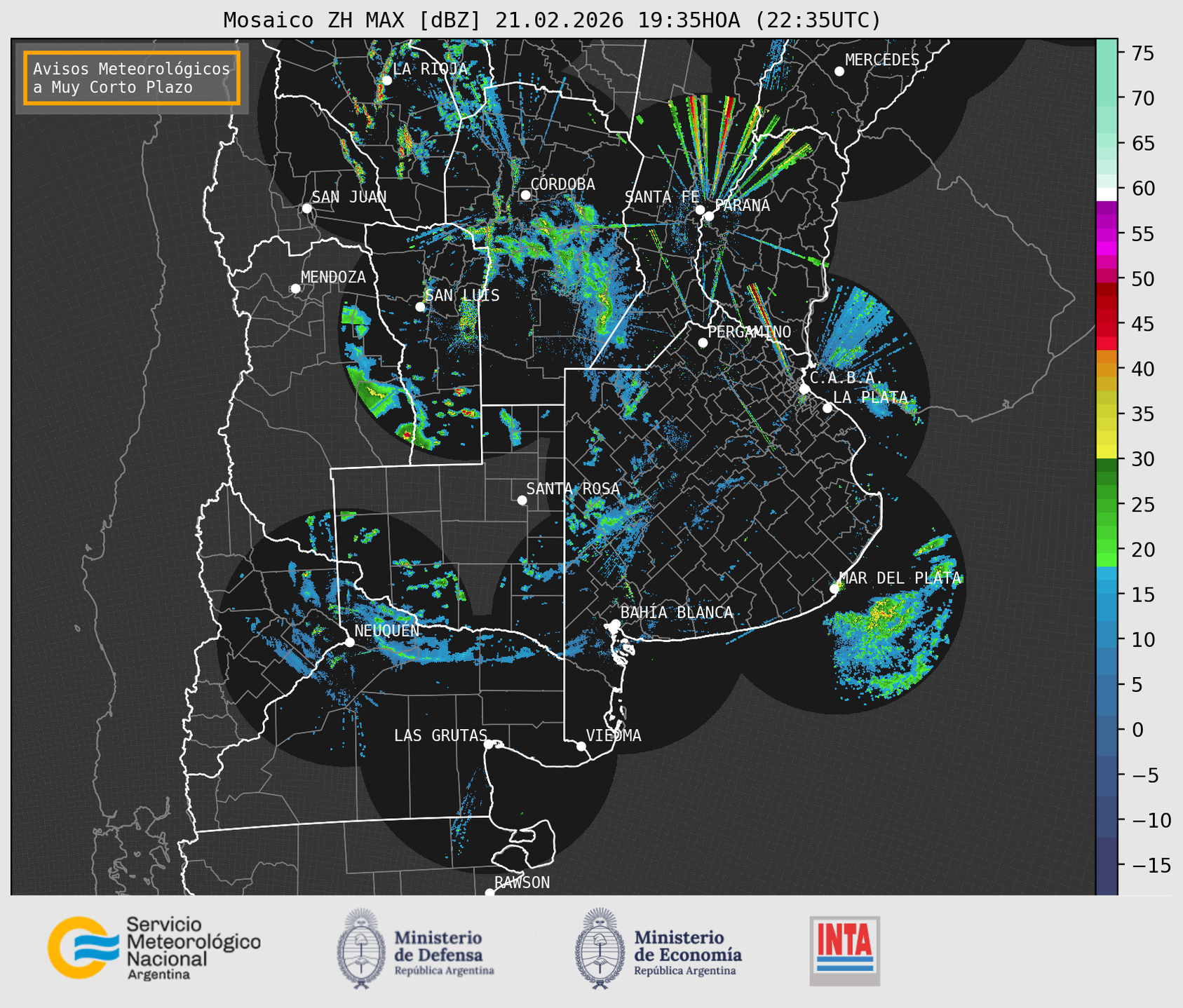The image size is (1183, 1008).
Task: Click the Mendoza city marker dot
Action: coord(295,289)
